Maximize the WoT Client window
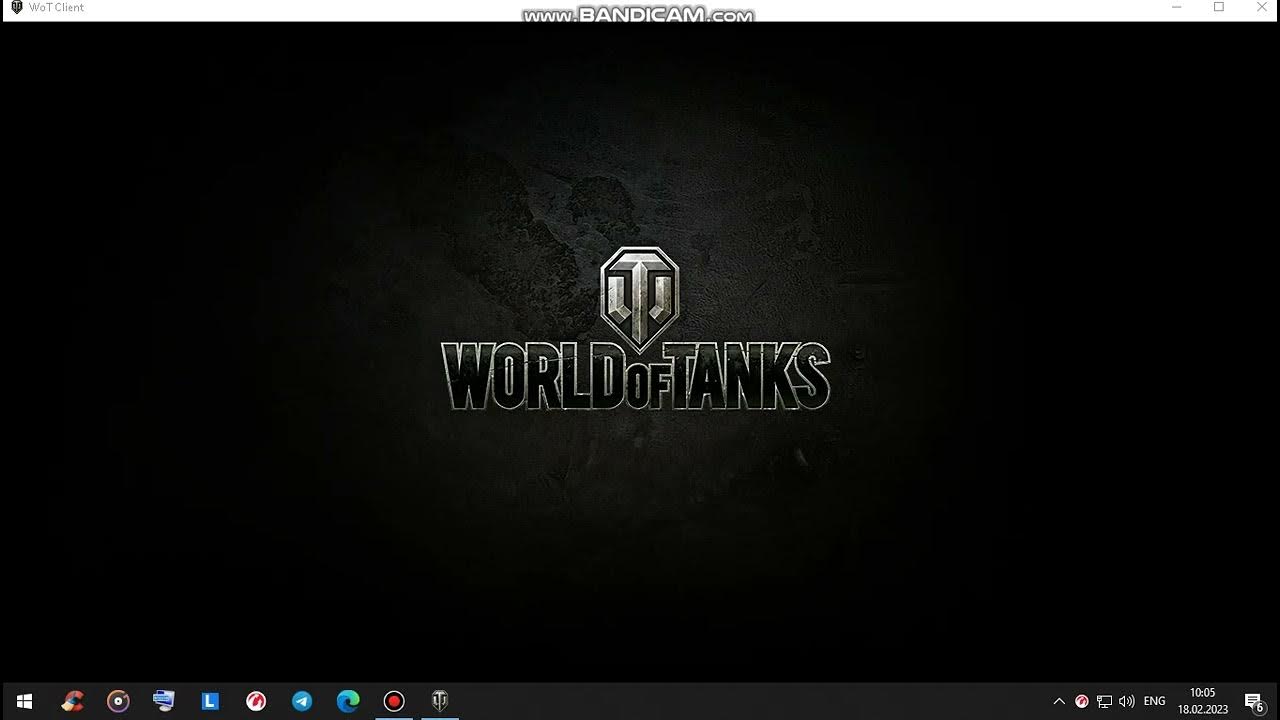The height and width of the screenshot is (720, 1280). click(1219, 7)
